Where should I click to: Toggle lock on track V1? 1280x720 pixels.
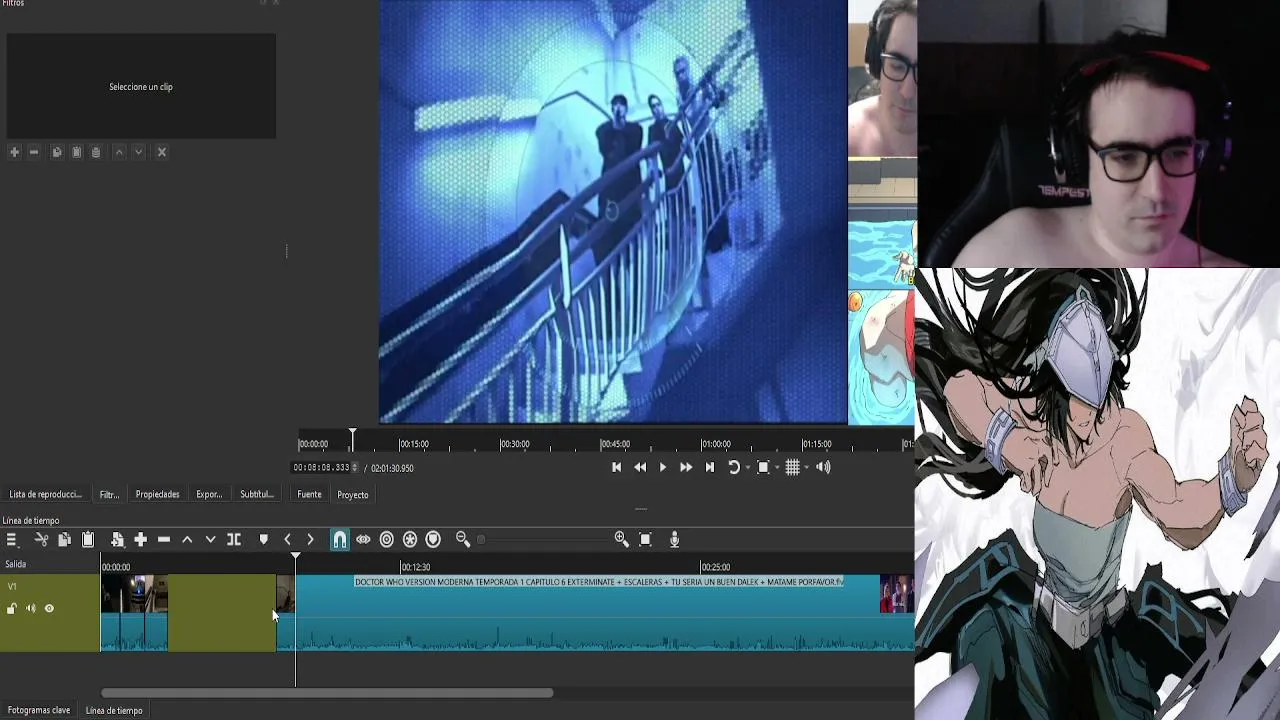coord(12,608)
